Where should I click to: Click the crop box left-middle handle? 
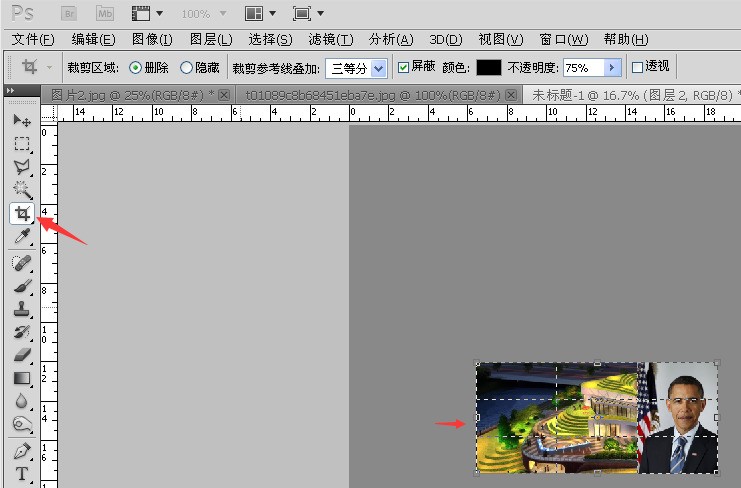click(x=477, y=418)
